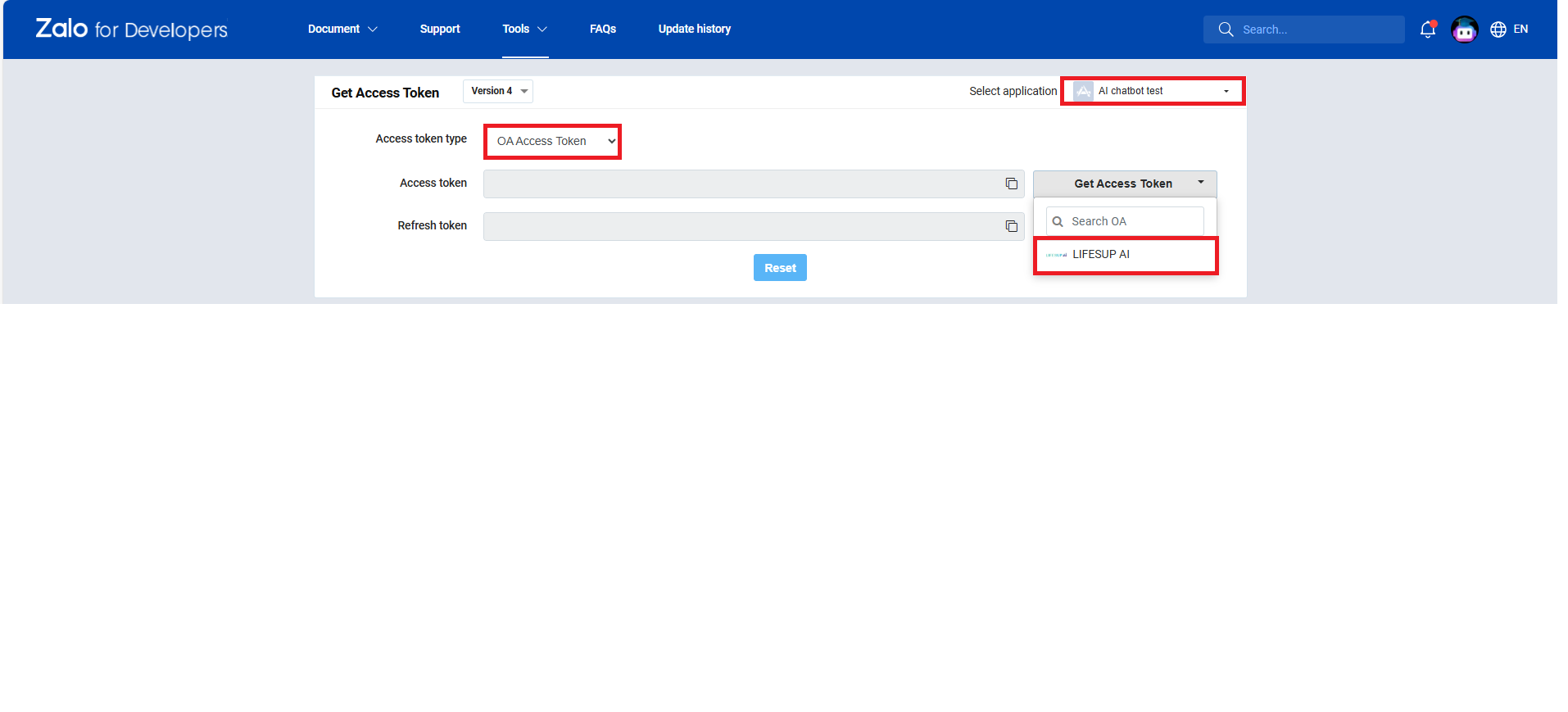Copy the Refresh token value
The image size is (1568, 712).
(x=1011, y=226)
